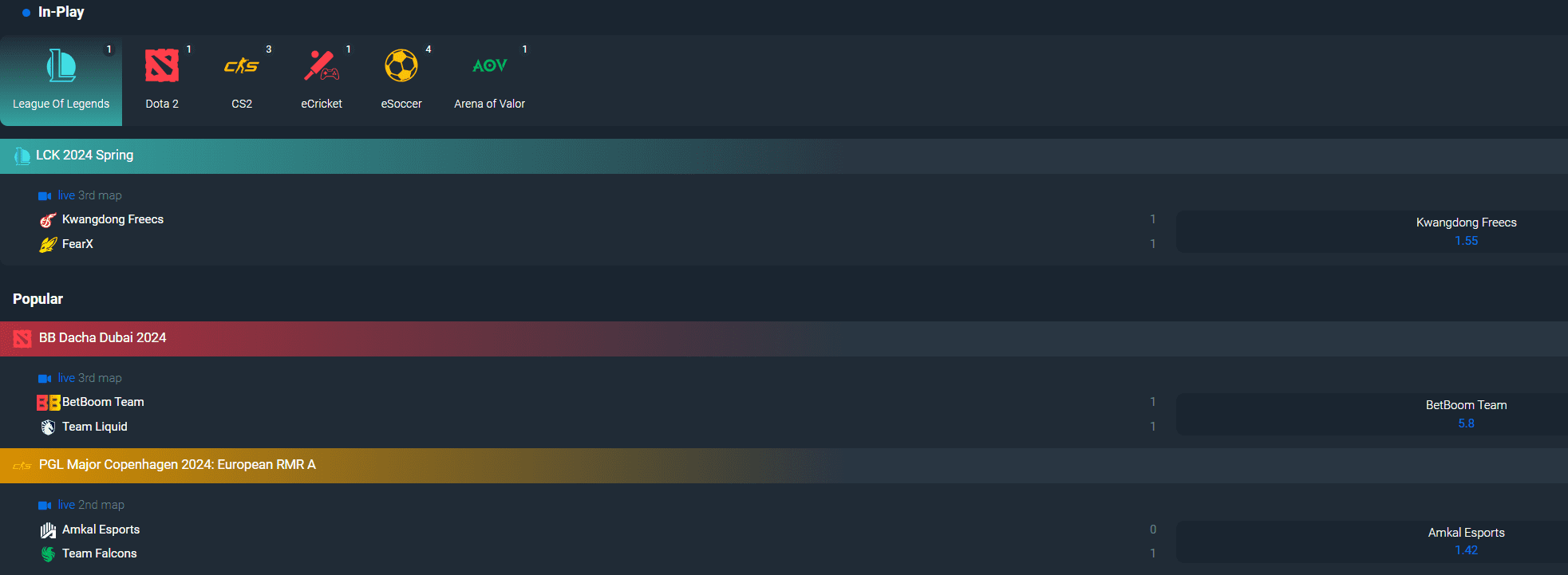This screenshot has width=1568, height=575.
Task: Click the live 2nd map label under PGL Major
Action: [x=91, y=505]
